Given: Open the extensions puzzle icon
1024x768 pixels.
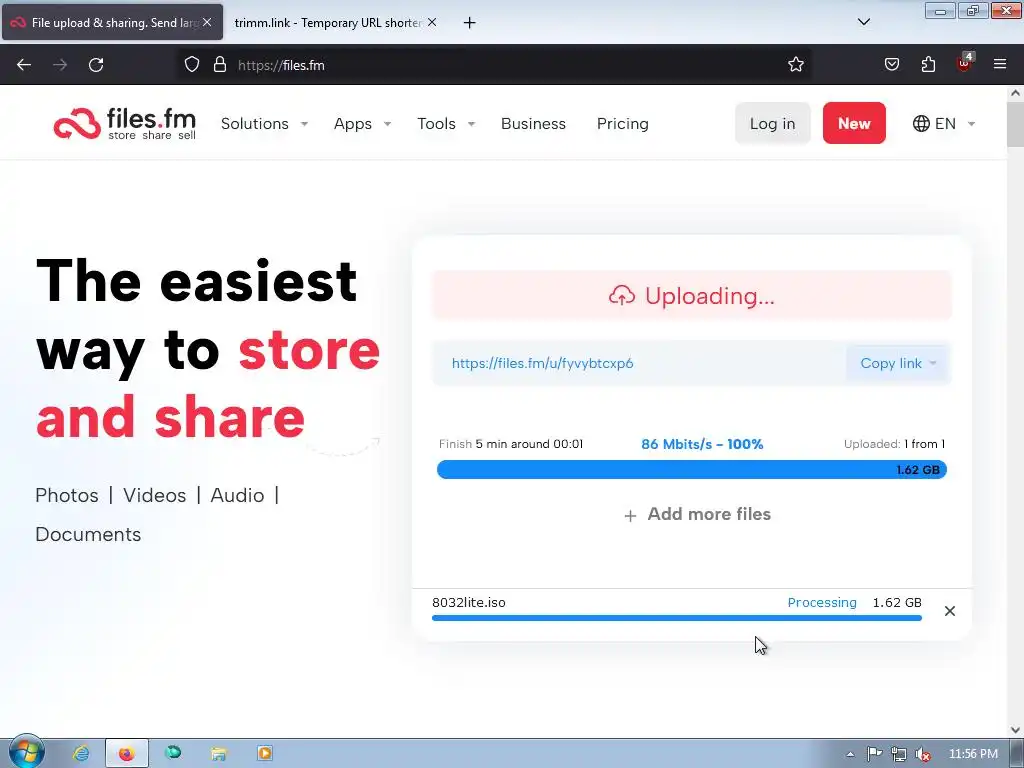Looking at the screenshot, I should 928,65.
